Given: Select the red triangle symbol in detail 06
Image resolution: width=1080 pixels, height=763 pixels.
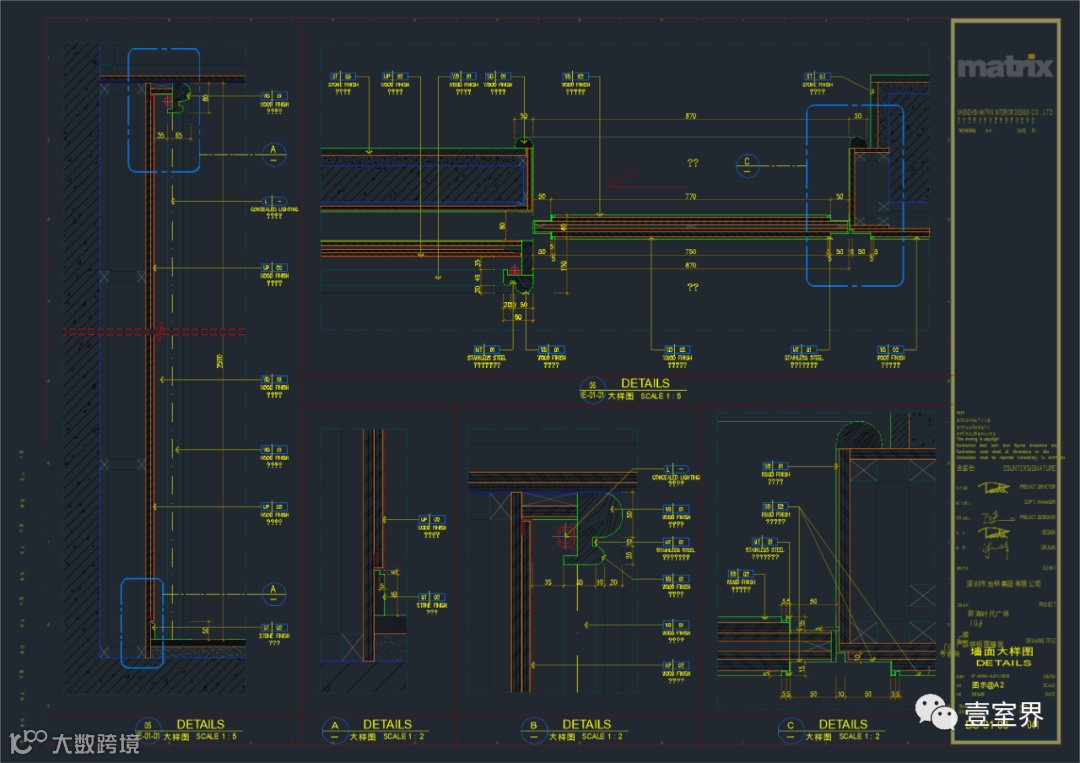Looking at the screenshot, I should point(621,178).
